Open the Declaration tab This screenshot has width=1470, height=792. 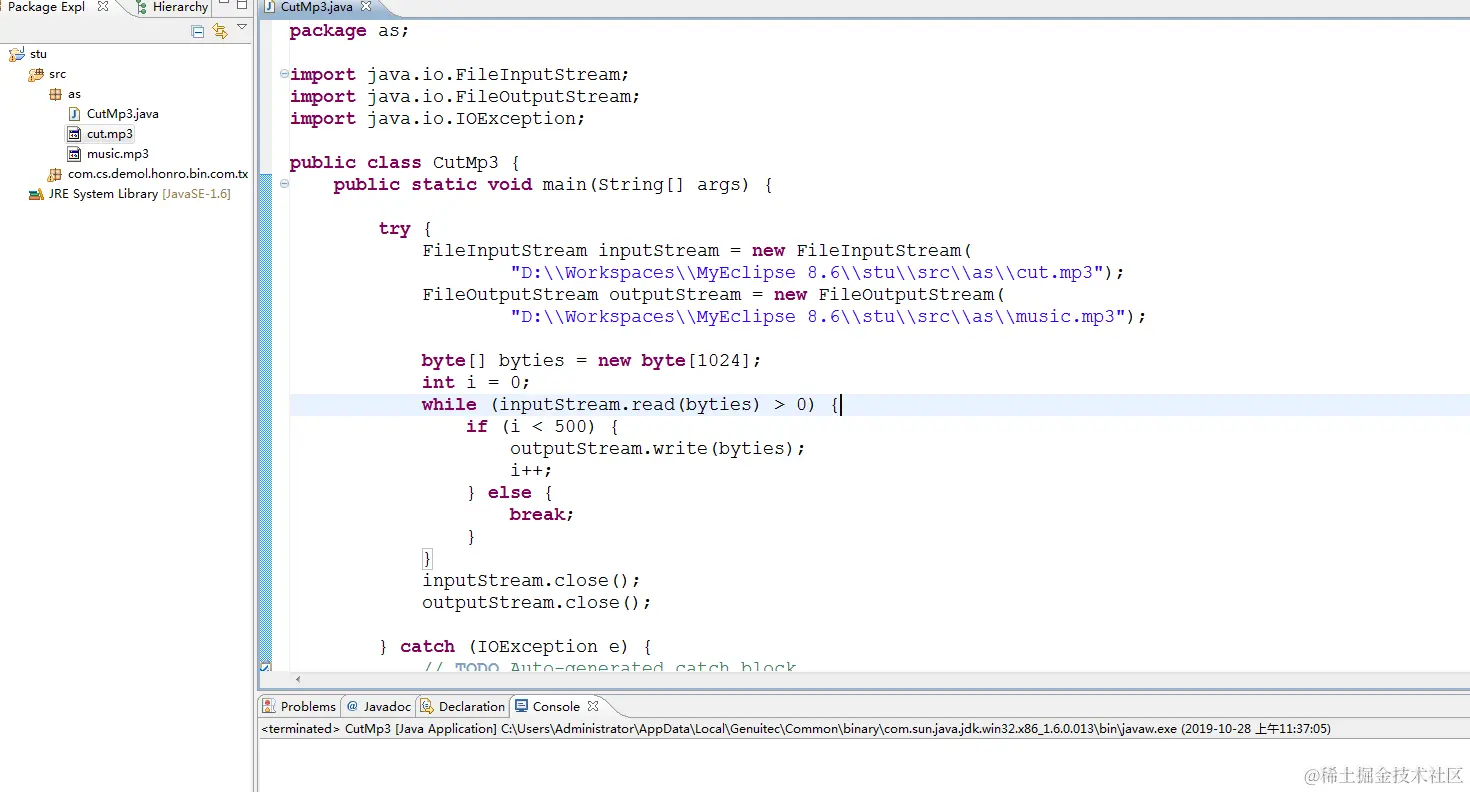tap(462, 706)
